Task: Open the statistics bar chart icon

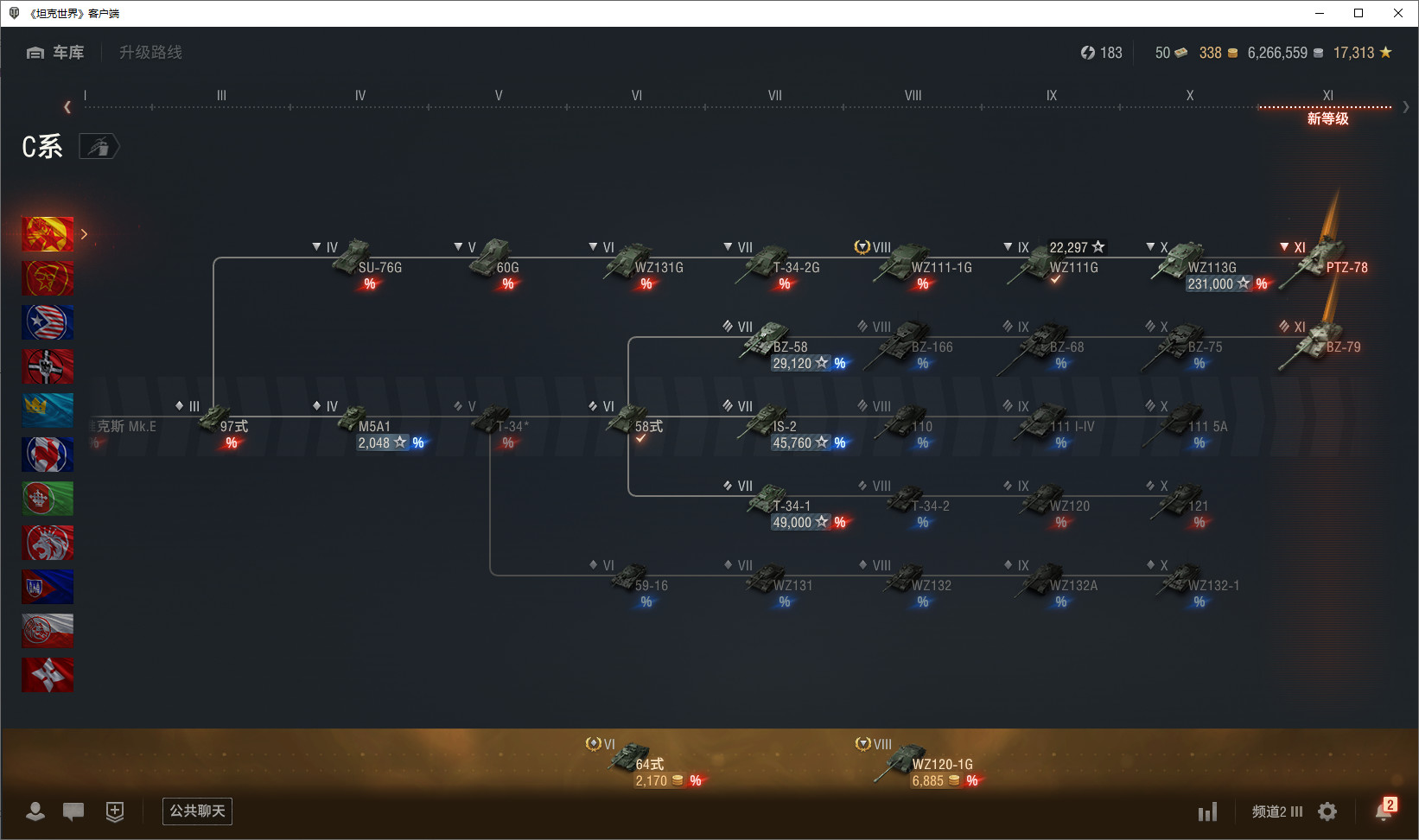Action: pos(1207,811)
